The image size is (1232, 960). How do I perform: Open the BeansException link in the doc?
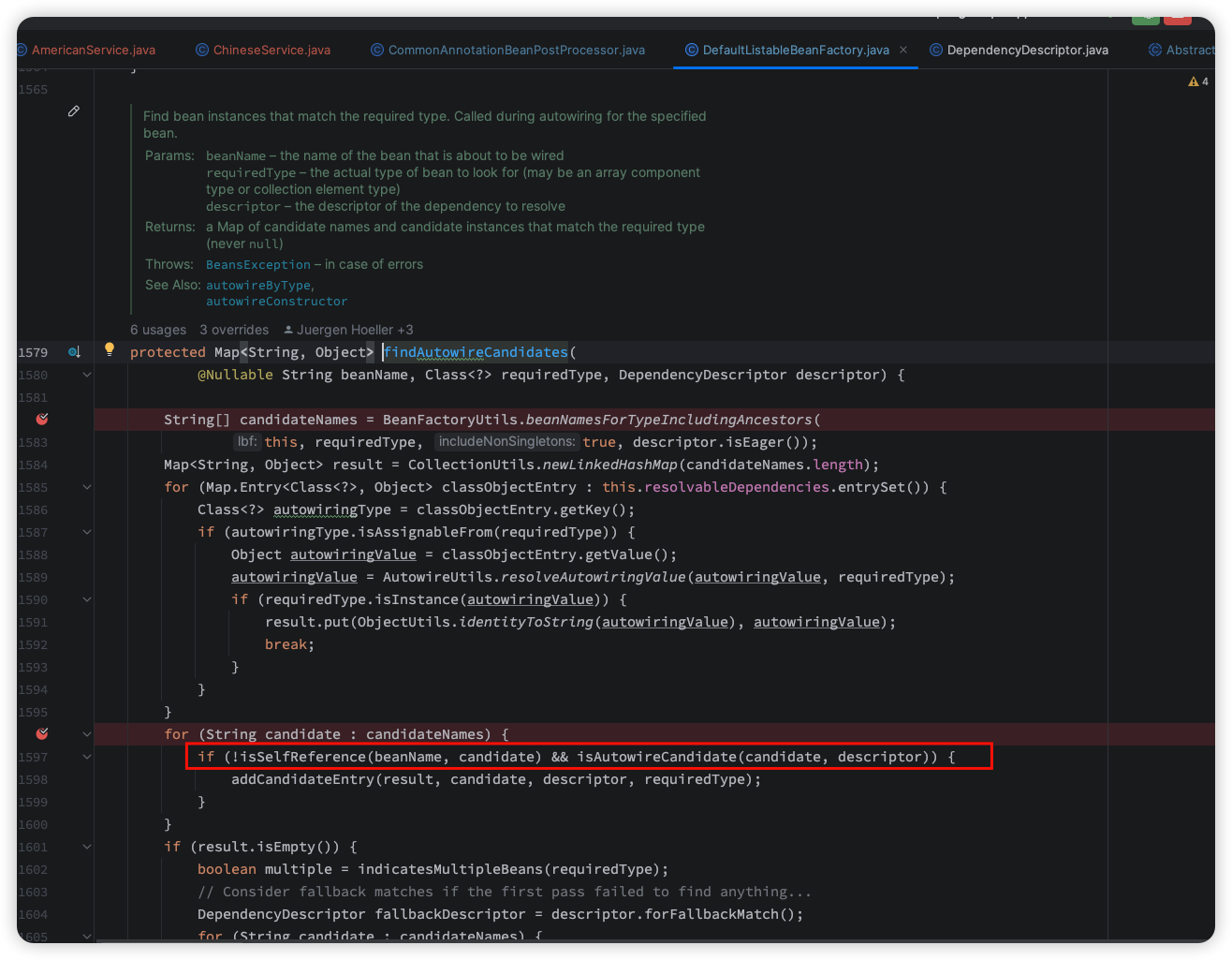258,265
